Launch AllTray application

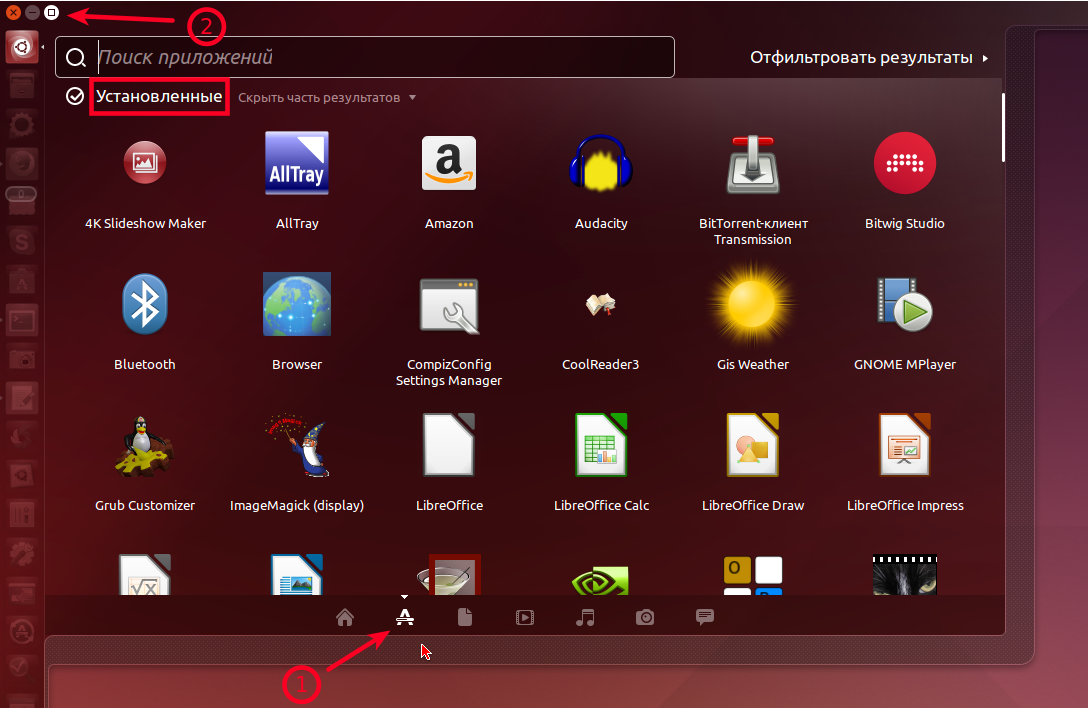pos(297,164)
